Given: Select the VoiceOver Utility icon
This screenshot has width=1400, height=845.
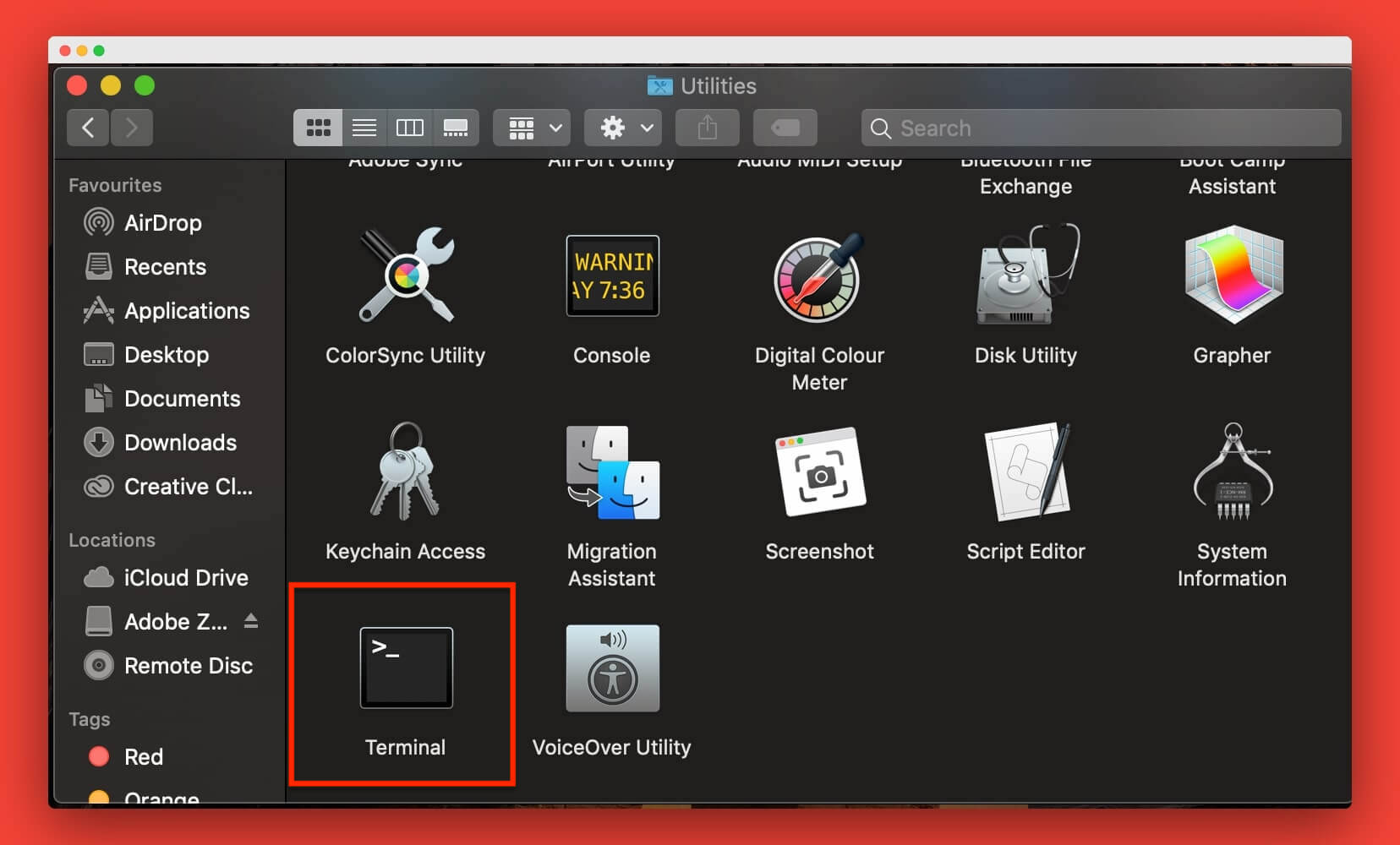Looking at the screenshot, I should pos(612,668).
